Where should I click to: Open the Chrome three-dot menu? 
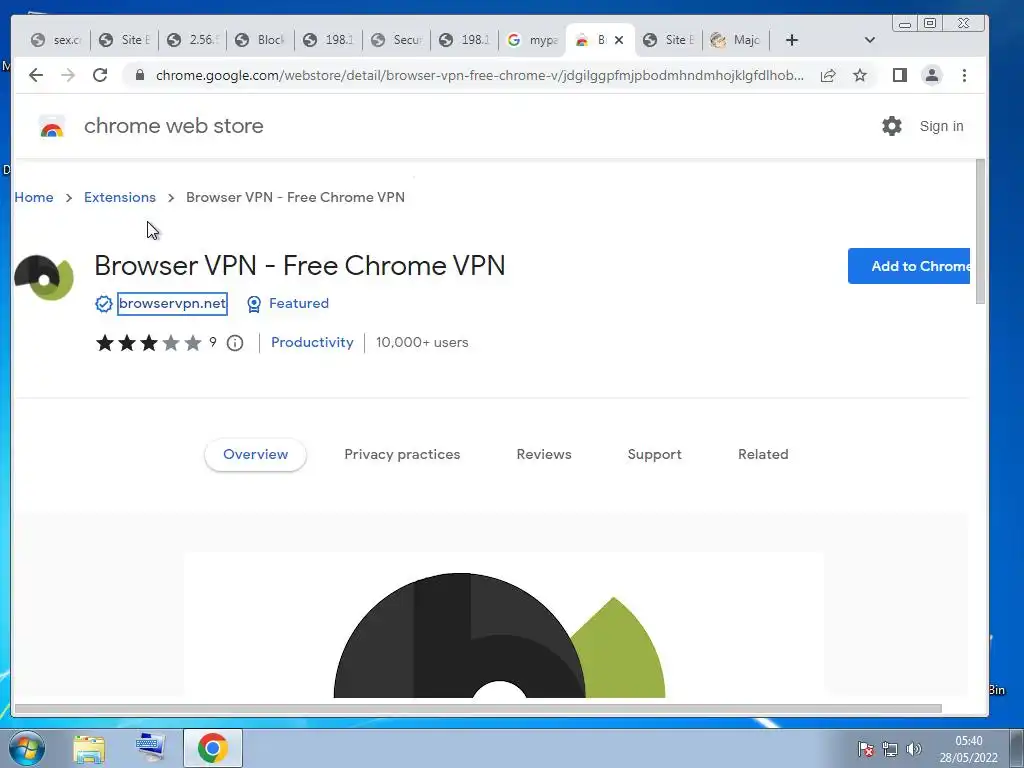click(965, 75)
